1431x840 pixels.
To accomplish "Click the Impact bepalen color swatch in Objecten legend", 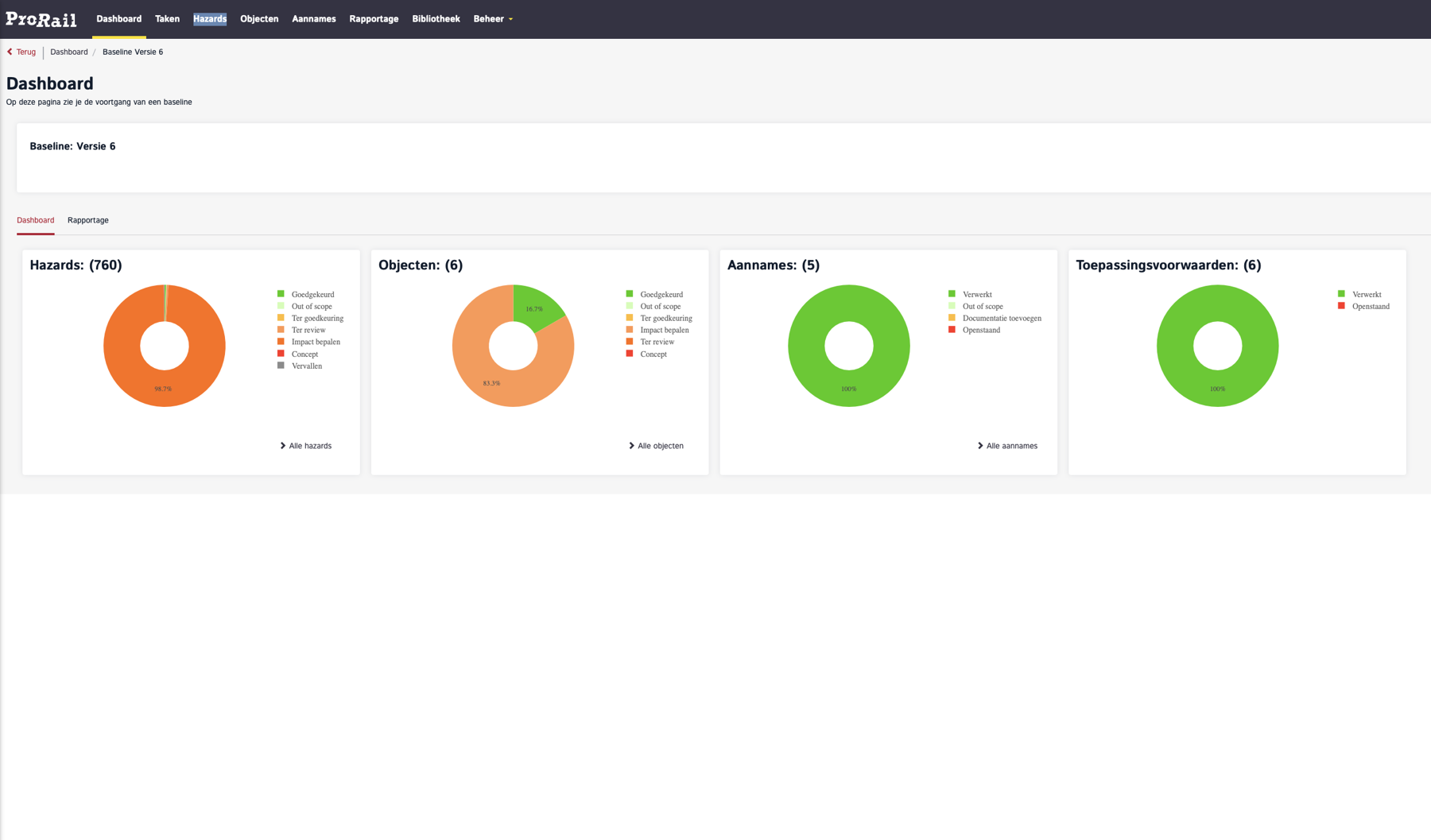I will (x=630, y=330).
